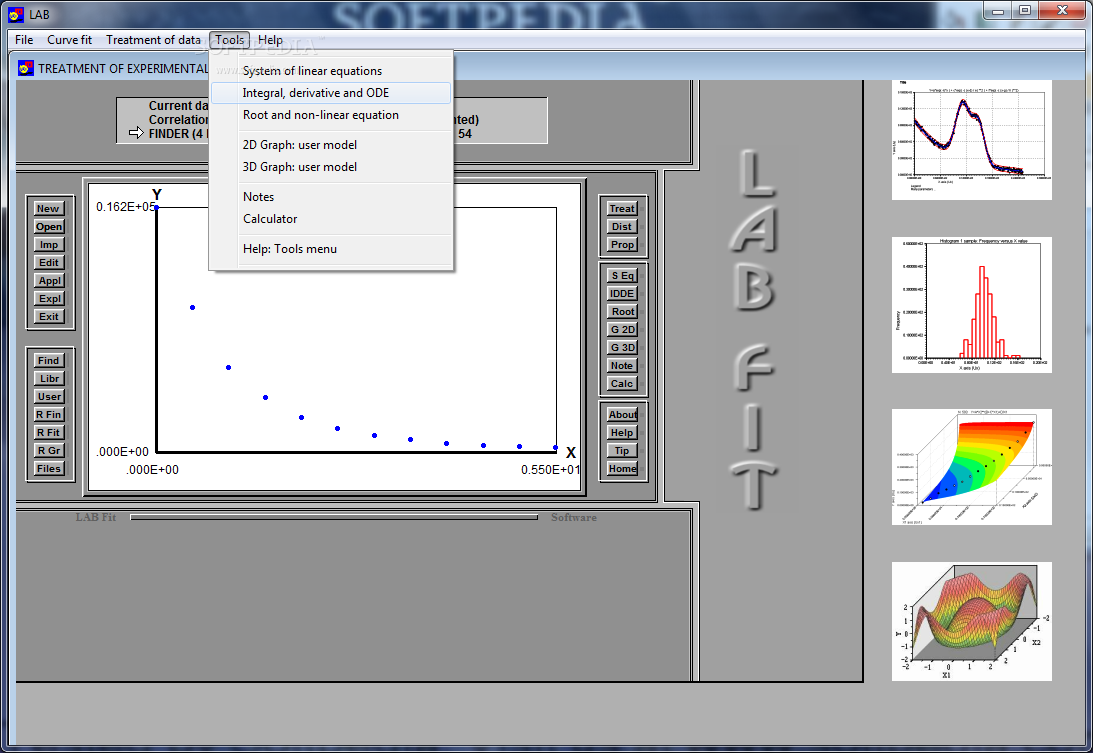1093x753 pixels.
Task: Click the Open button
Action: coord(49,227)
